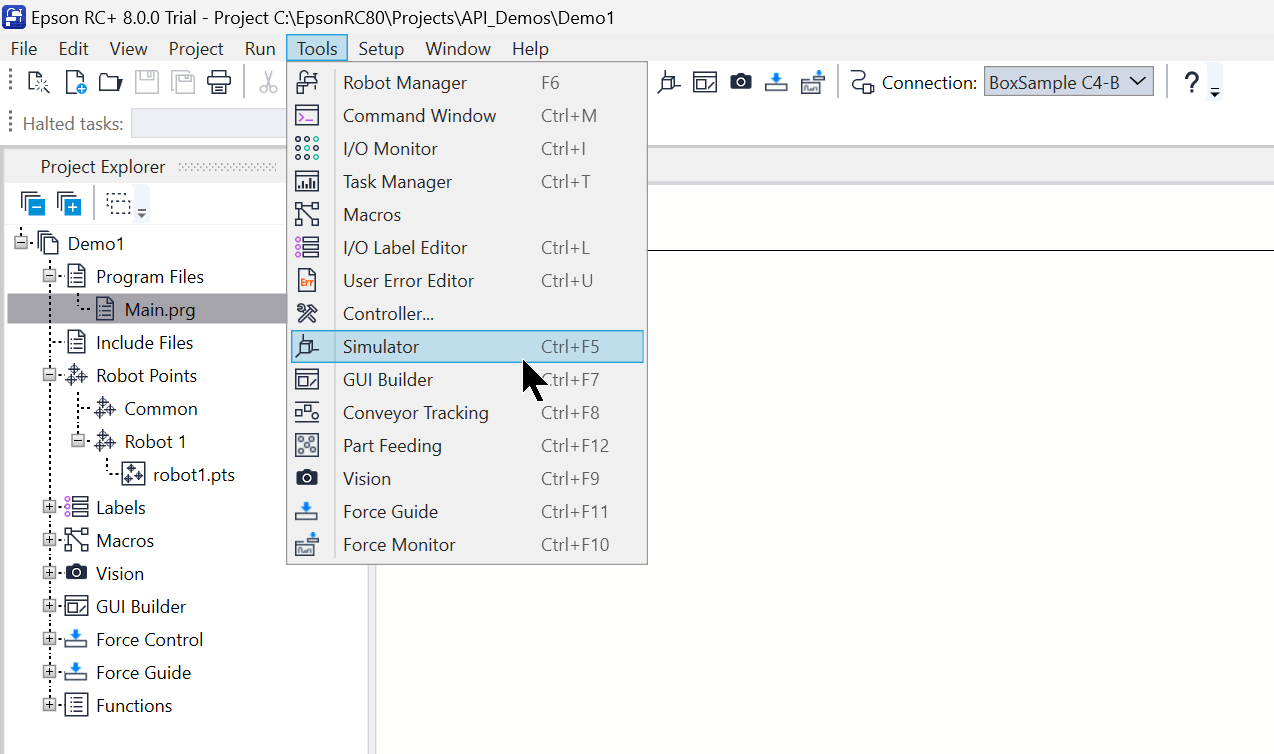Click the Connection cable icon in the toolbar
Image resolution: width=1274 pixels, height=754 pixels.
click(862, 83)
